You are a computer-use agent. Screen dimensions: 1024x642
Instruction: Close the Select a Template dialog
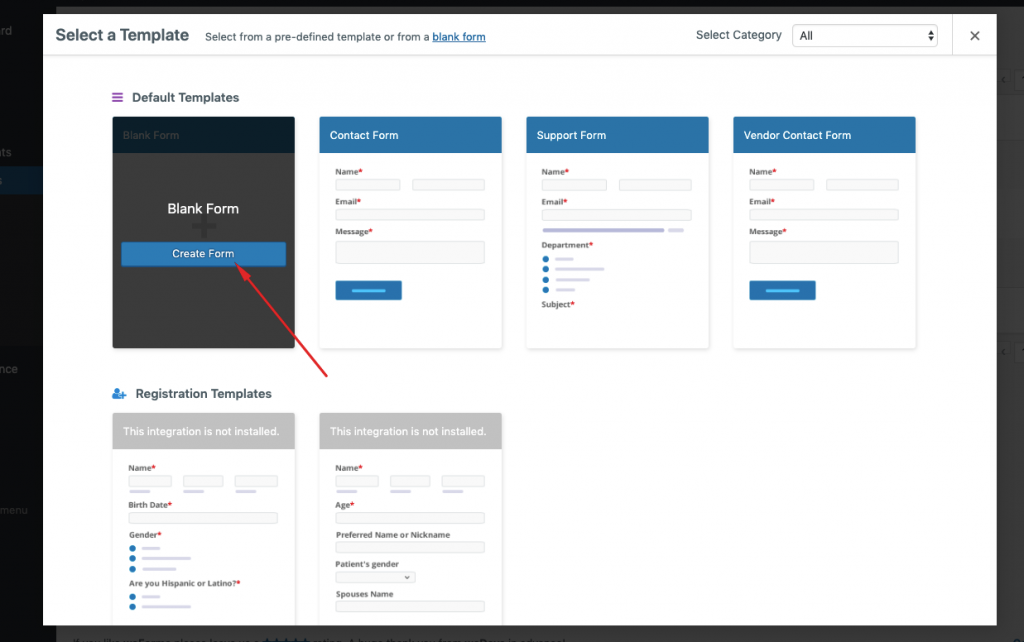974,36
